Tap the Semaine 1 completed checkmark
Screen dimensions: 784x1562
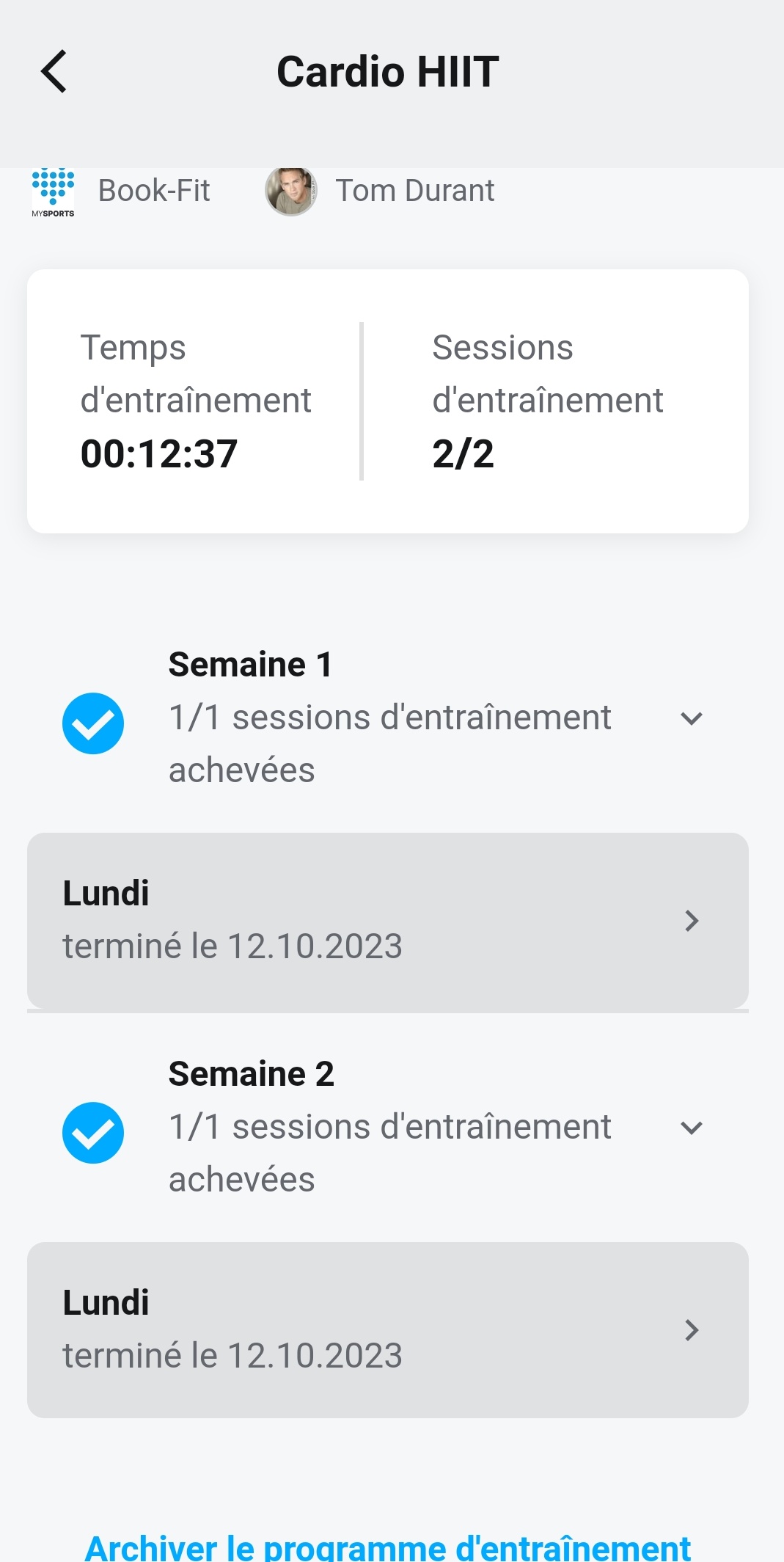point(93,723)
